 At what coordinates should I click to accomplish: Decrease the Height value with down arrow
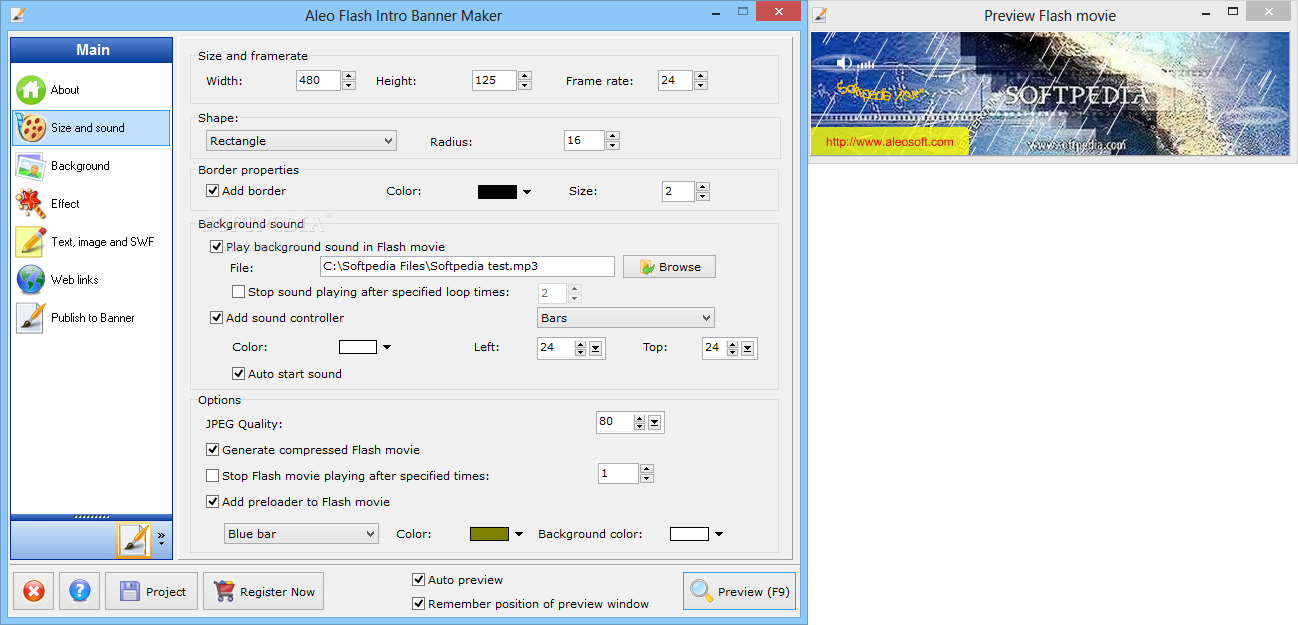(x=524, y=86)
